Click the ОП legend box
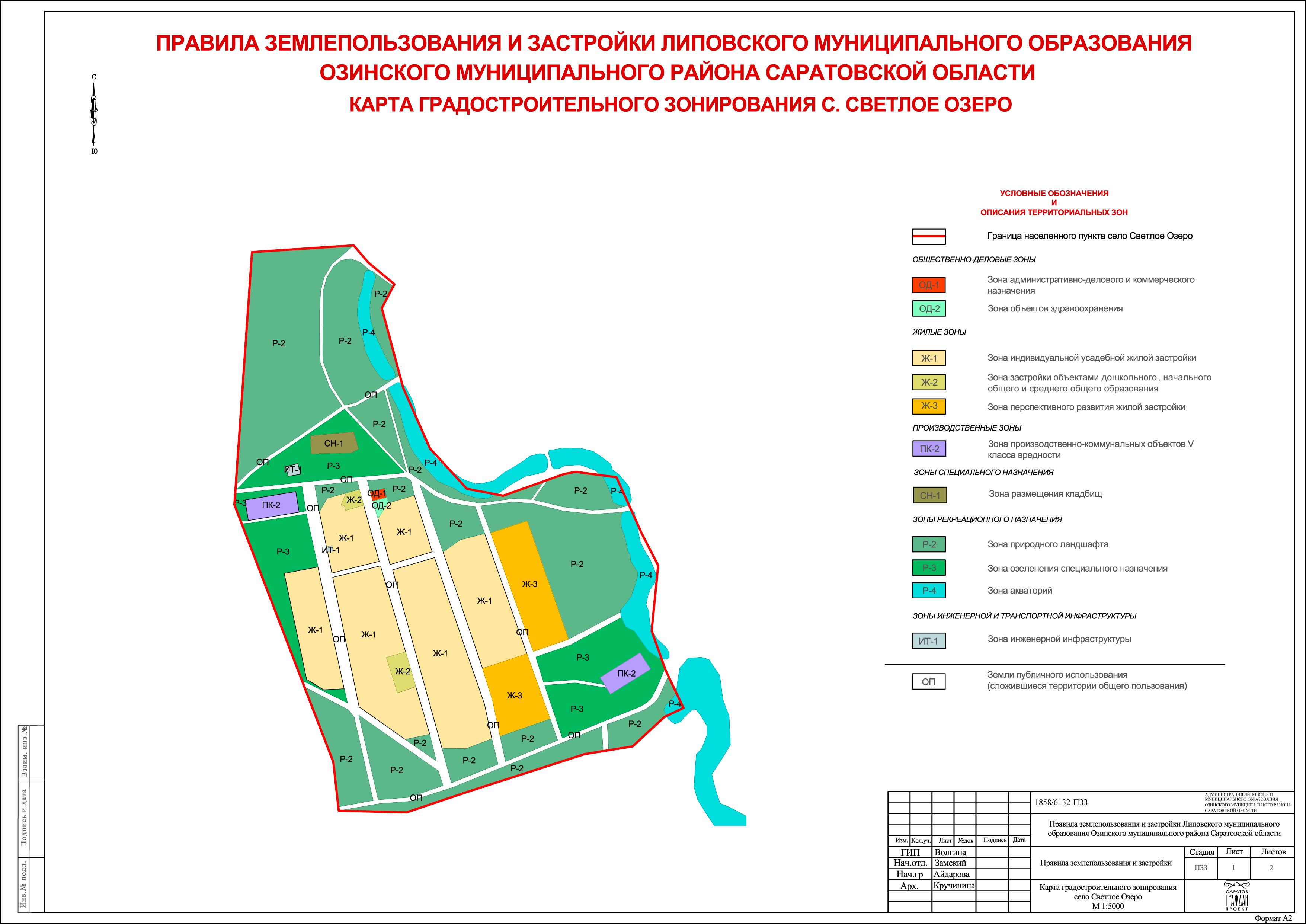1306x924 pixels. coord(928,682)
